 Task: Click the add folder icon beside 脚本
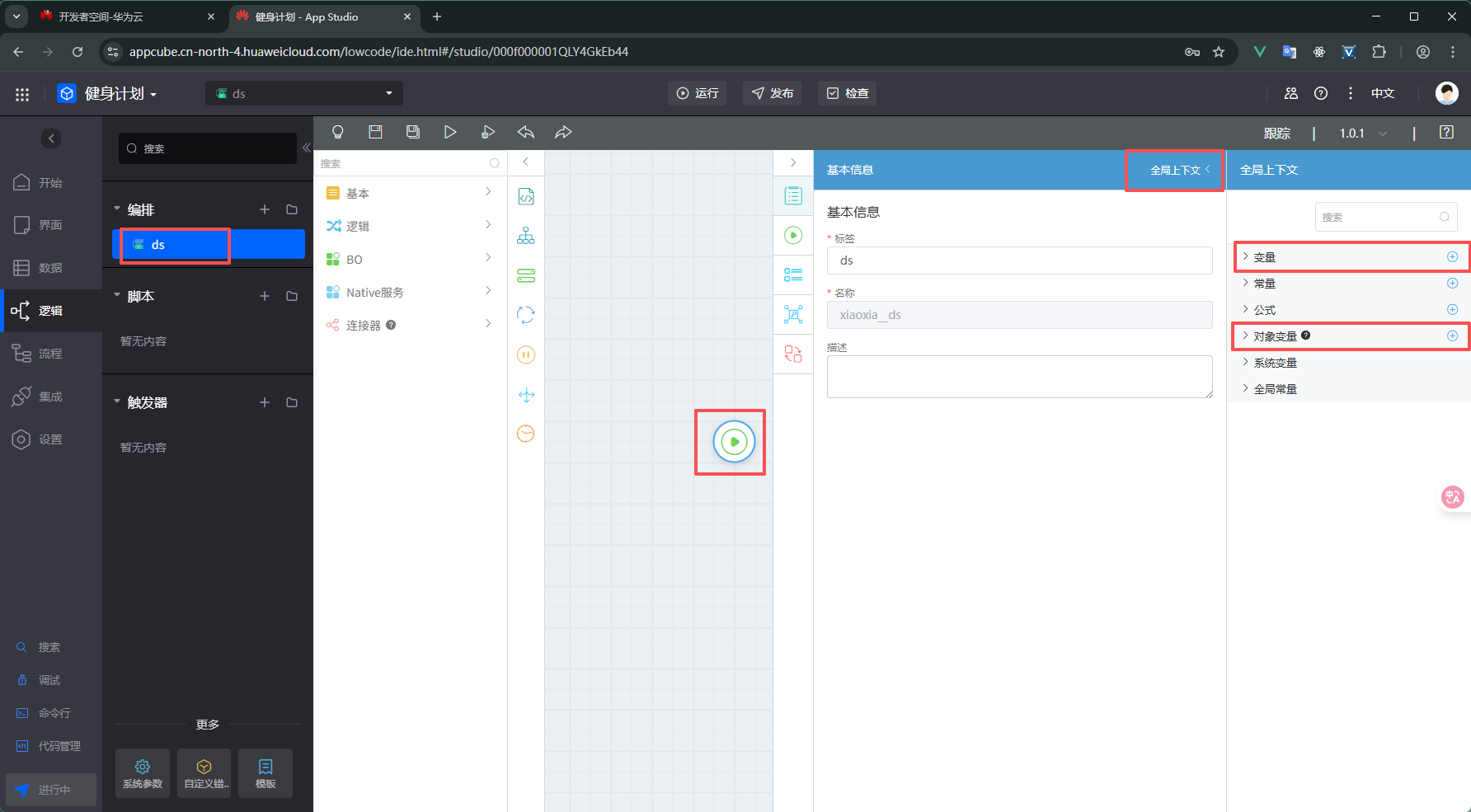pos(292,296)
